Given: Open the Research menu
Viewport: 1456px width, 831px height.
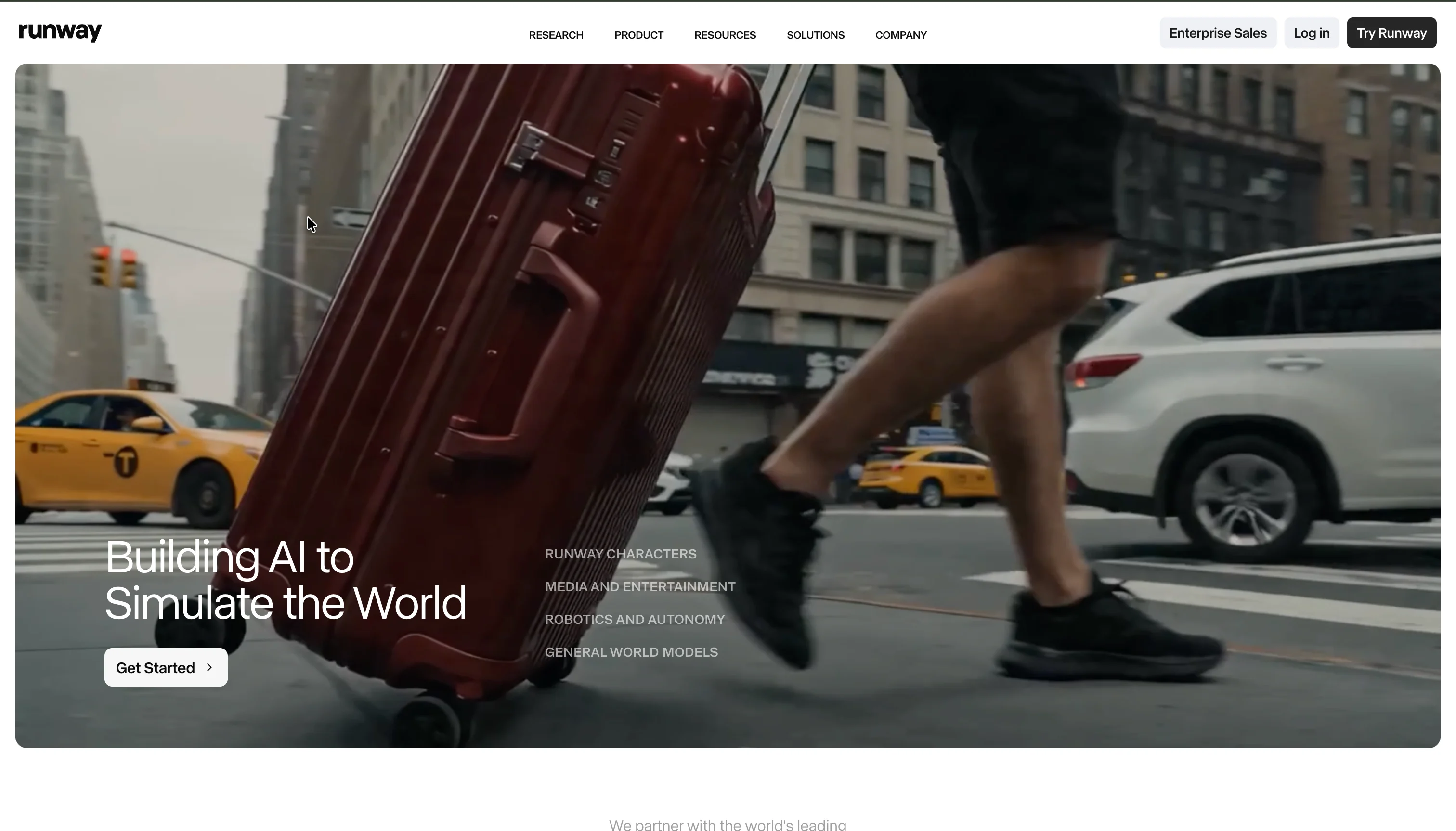Looking at the screenshot, I should (555, 35).
